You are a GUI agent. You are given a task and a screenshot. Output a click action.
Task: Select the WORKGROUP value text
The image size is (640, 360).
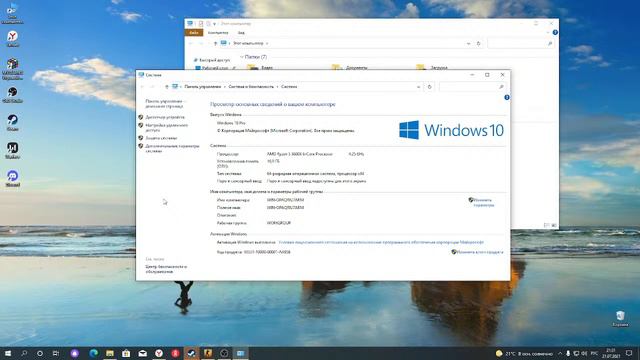(279, 223)
